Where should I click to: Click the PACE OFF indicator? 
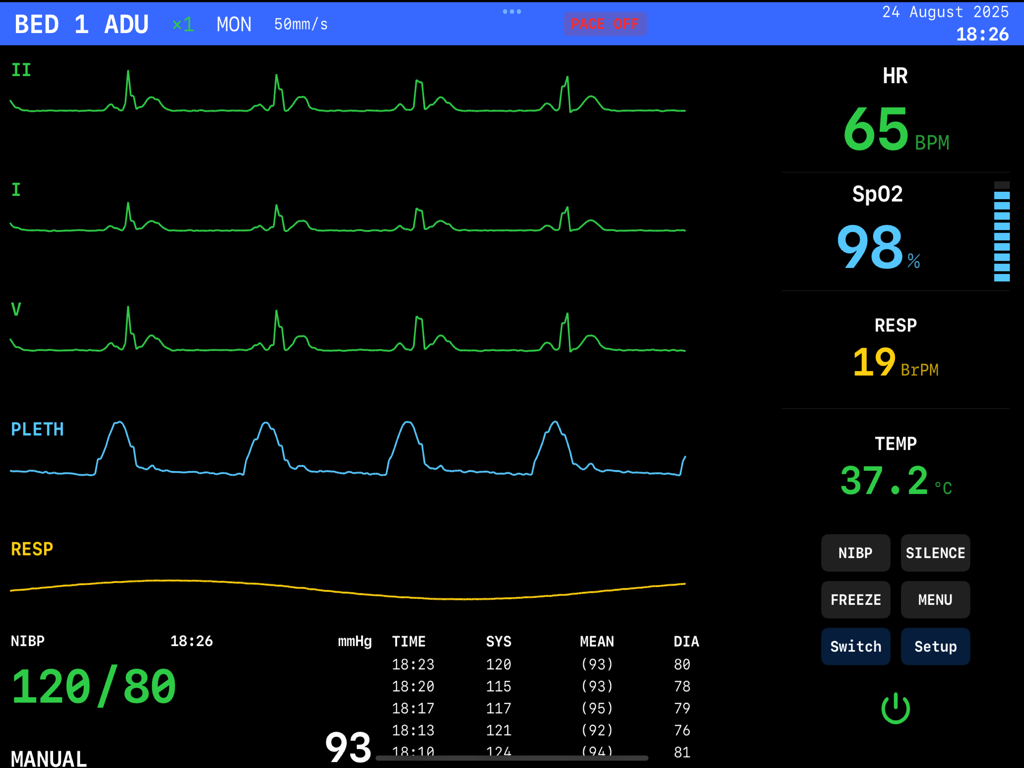pos(605,24)
